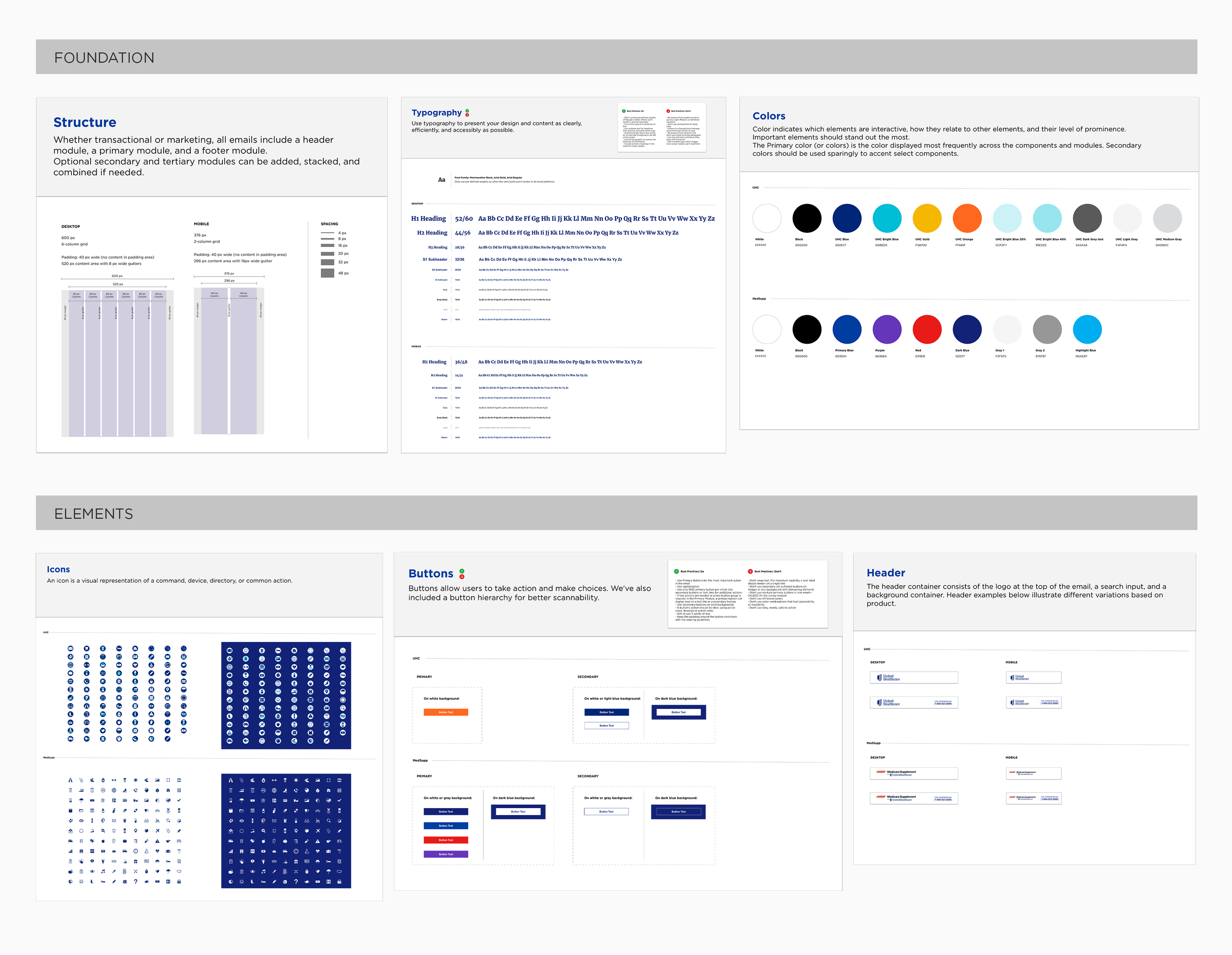Click the green best-practices dot beside Typography title
Image resolution: width=1232 pixels, height=955 pixels.
467,110
